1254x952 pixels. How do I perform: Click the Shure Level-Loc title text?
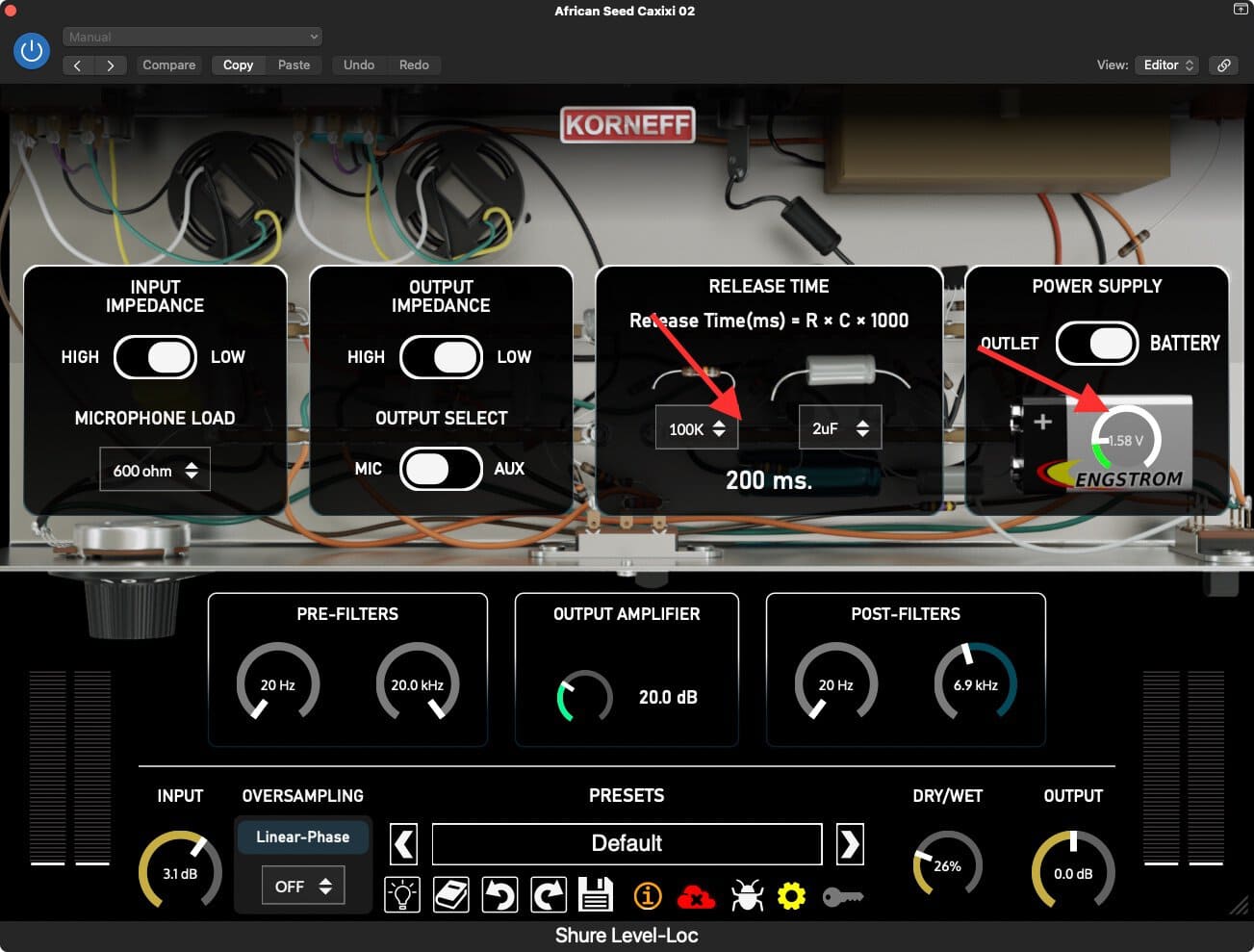[x=627, y=935]
